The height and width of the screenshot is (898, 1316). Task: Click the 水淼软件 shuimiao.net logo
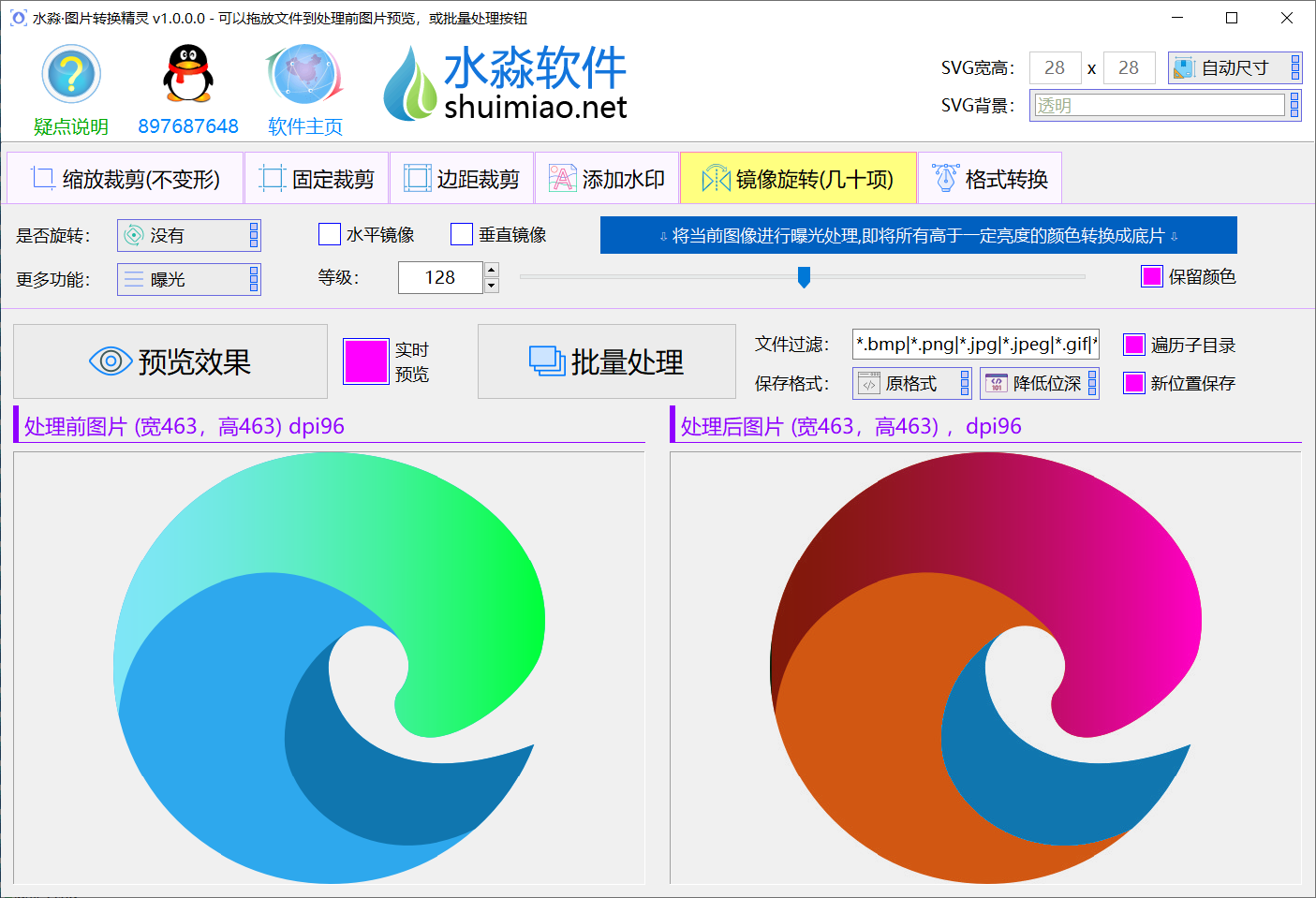point(506,83)
